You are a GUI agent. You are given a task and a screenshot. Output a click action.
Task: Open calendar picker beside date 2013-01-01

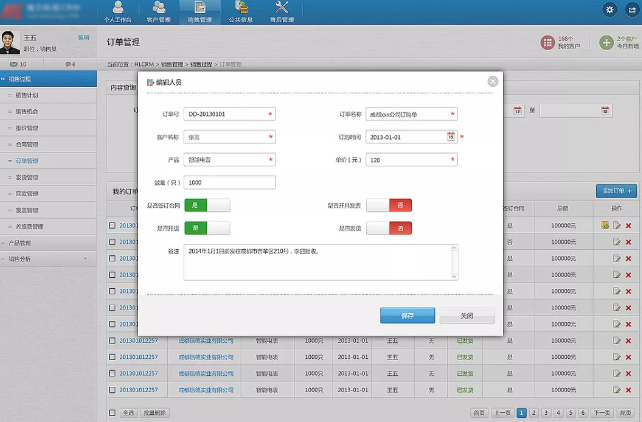click(451, 135)
